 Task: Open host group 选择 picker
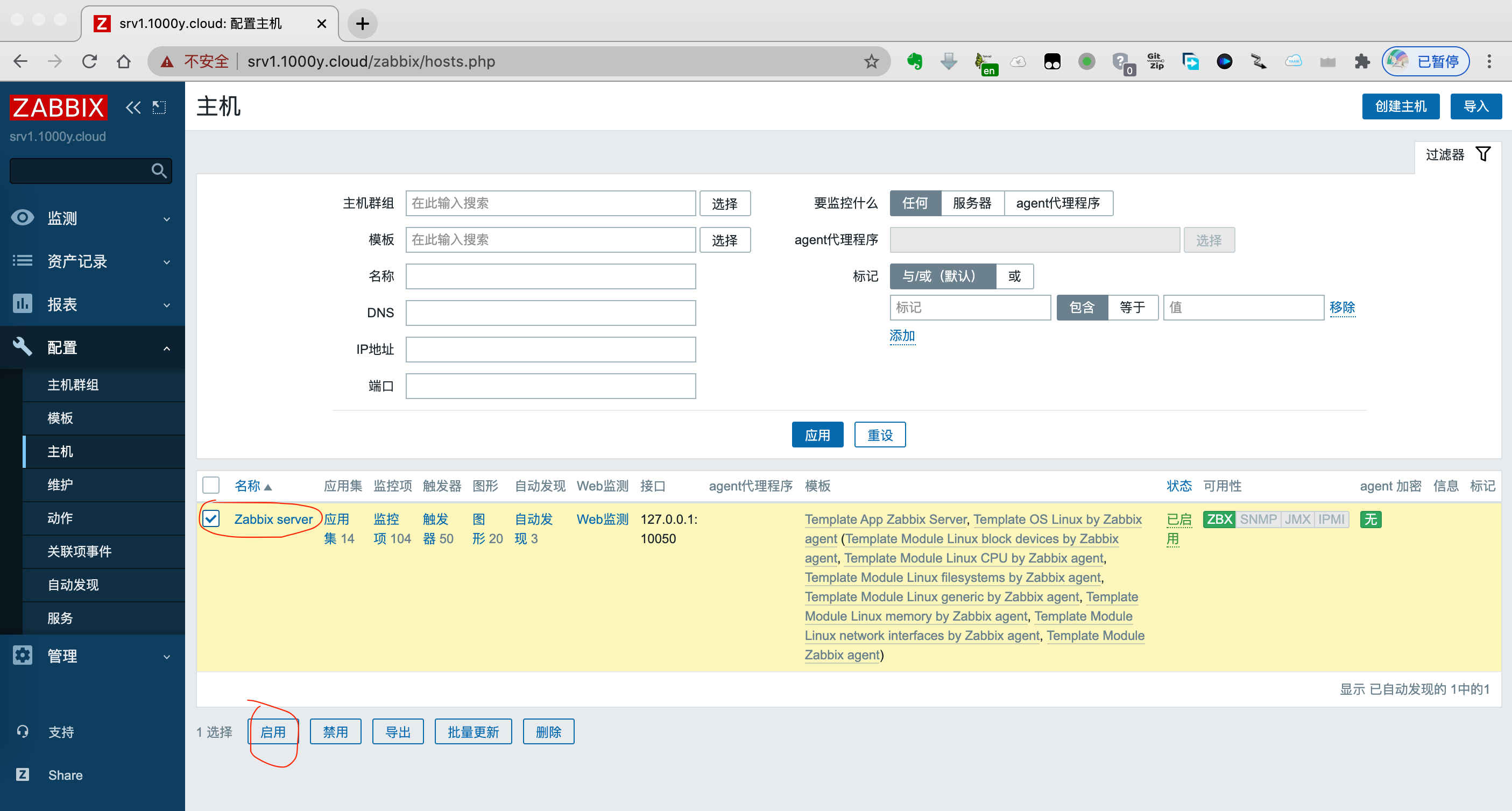click(725, 204)
